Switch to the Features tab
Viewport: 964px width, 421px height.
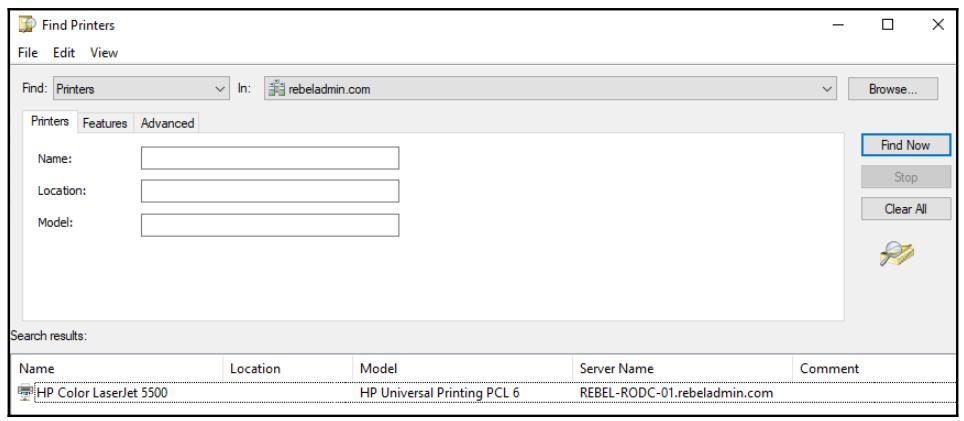click(x=105, y=123)
